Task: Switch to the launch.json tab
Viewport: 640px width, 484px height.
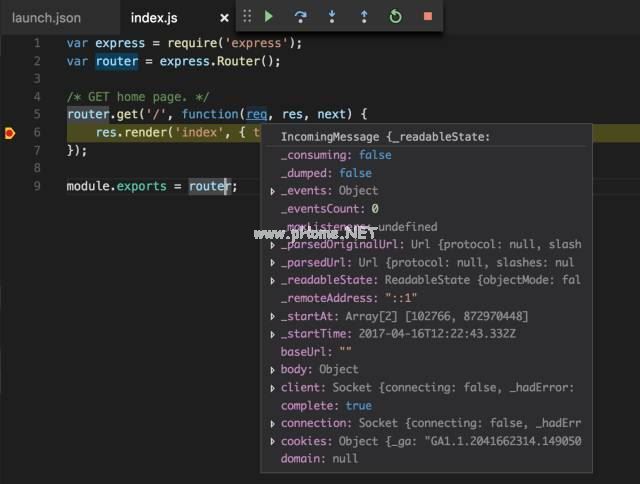Action: [x=46, y=18]
